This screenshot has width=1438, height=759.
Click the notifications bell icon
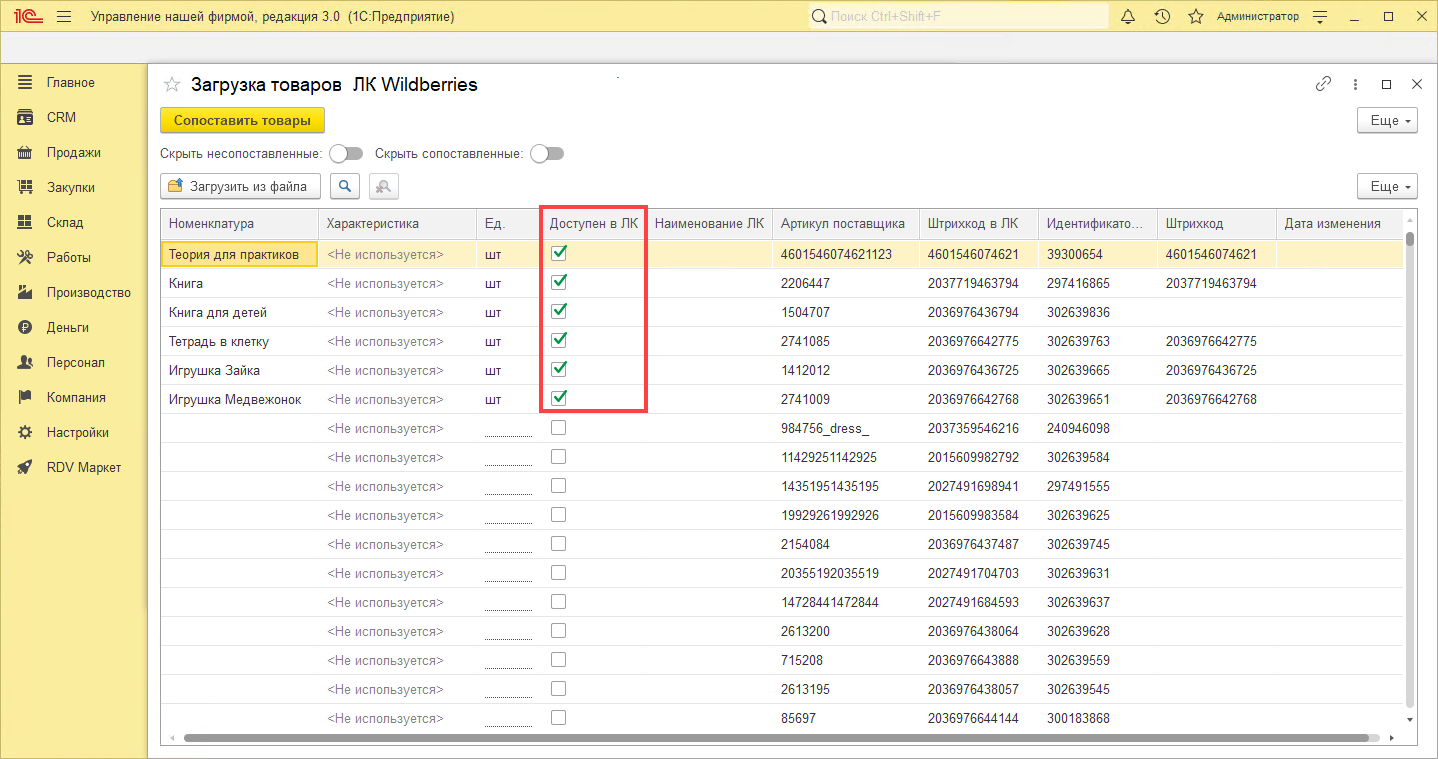coord(1128,17)
